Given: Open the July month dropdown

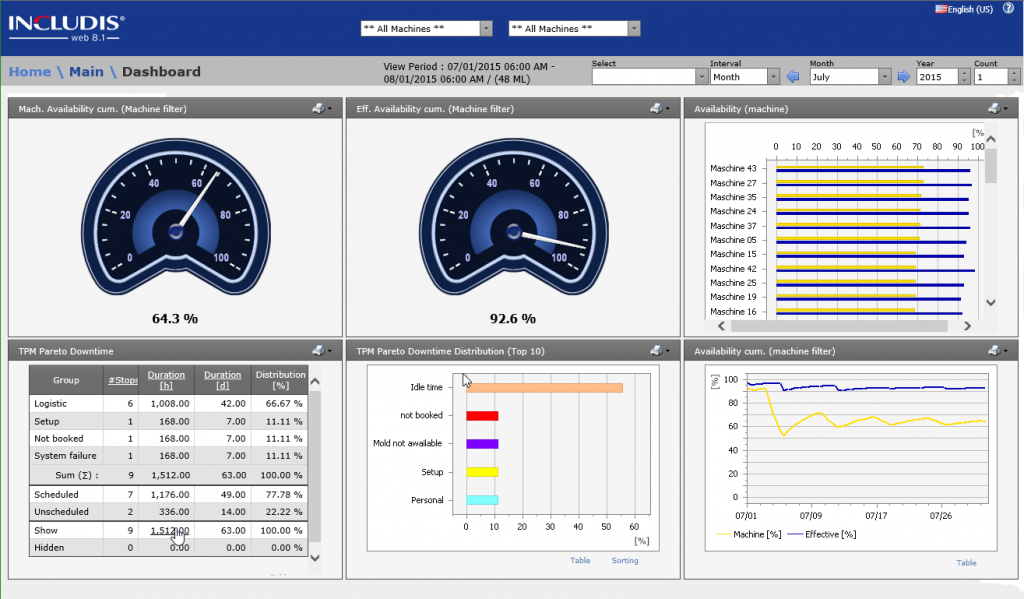Looking at the screenshot, I should (884, 76).
